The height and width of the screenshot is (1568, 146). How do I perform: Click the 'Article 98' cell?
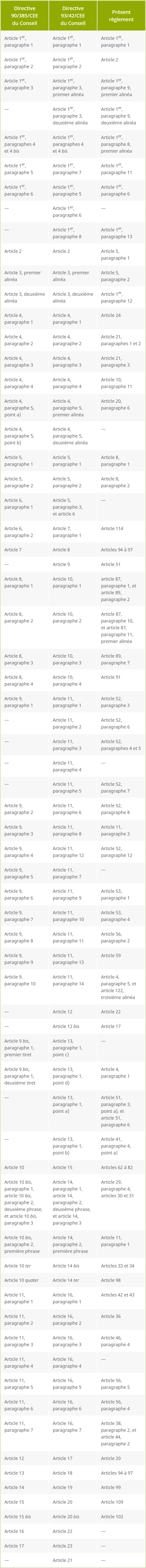coord(121,1280)
